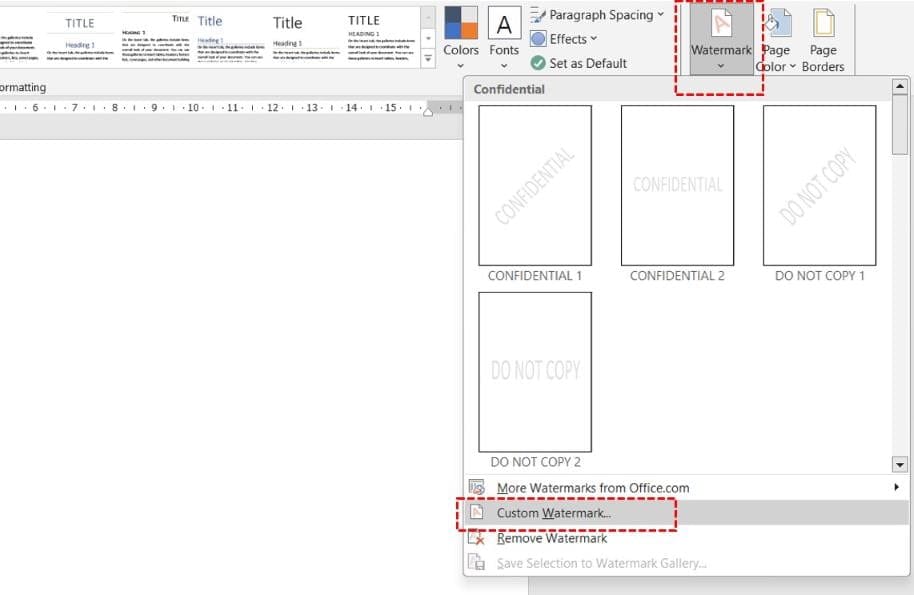914x595 pixels.
Task: Open the Fonts theme icon
Action: 504,27
